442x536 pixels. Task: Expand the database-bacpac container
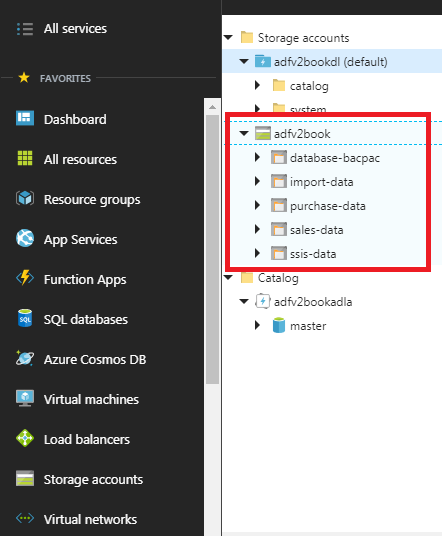(x=258, y=157)
